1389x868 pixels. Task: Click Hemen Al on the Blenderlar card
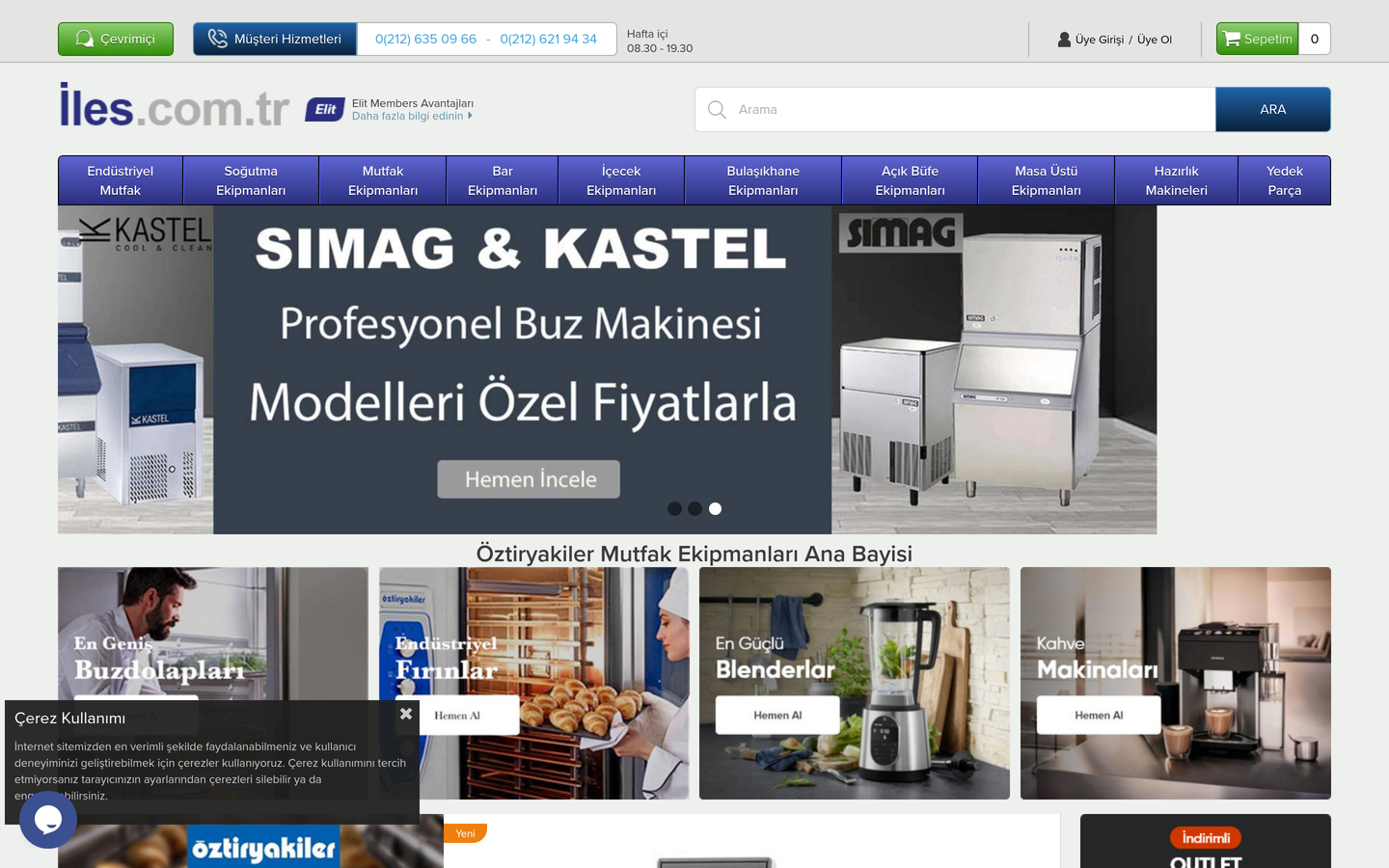777,715
